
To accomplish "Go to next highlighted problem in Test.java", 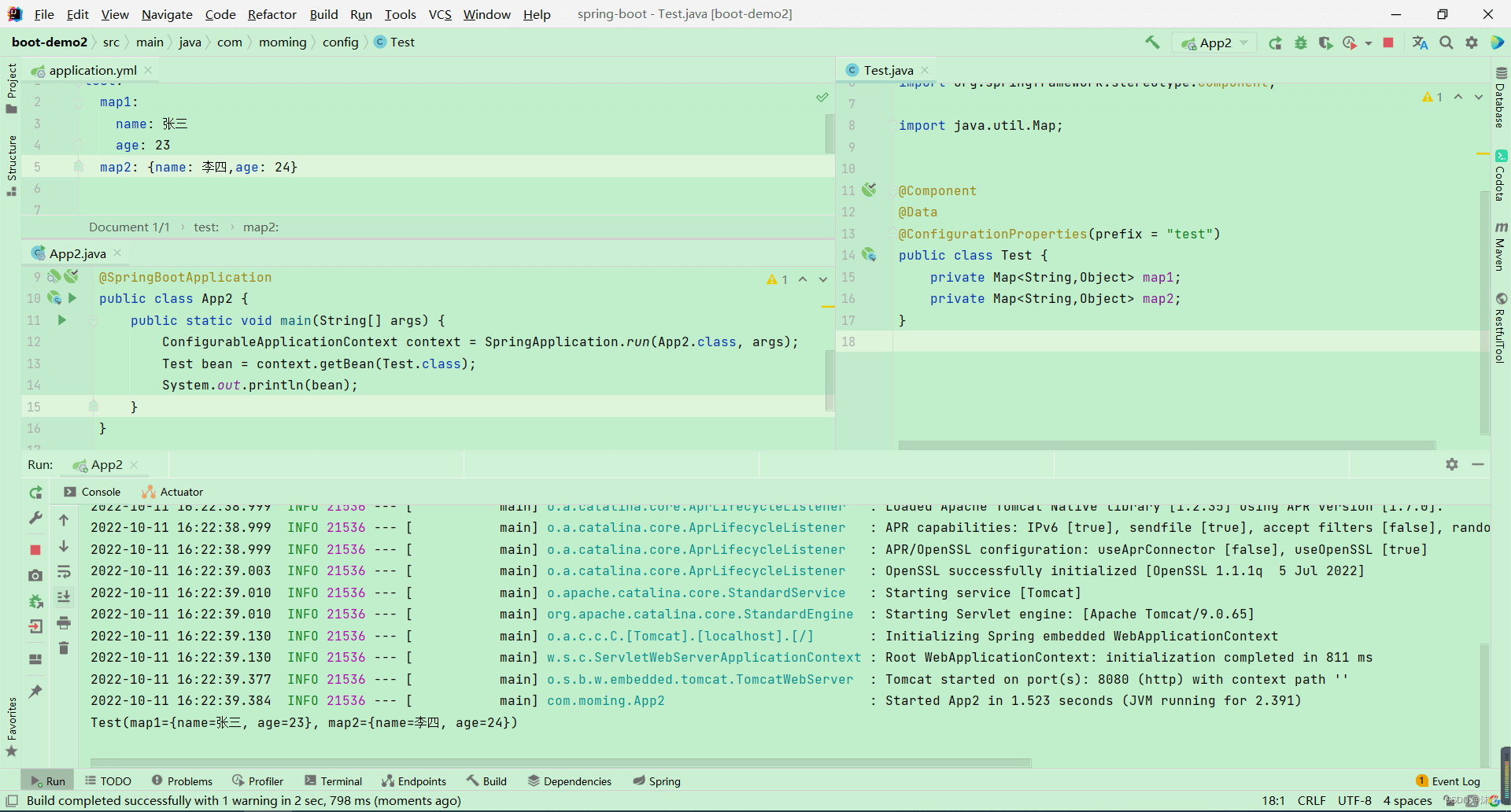I will (1479, 97).
